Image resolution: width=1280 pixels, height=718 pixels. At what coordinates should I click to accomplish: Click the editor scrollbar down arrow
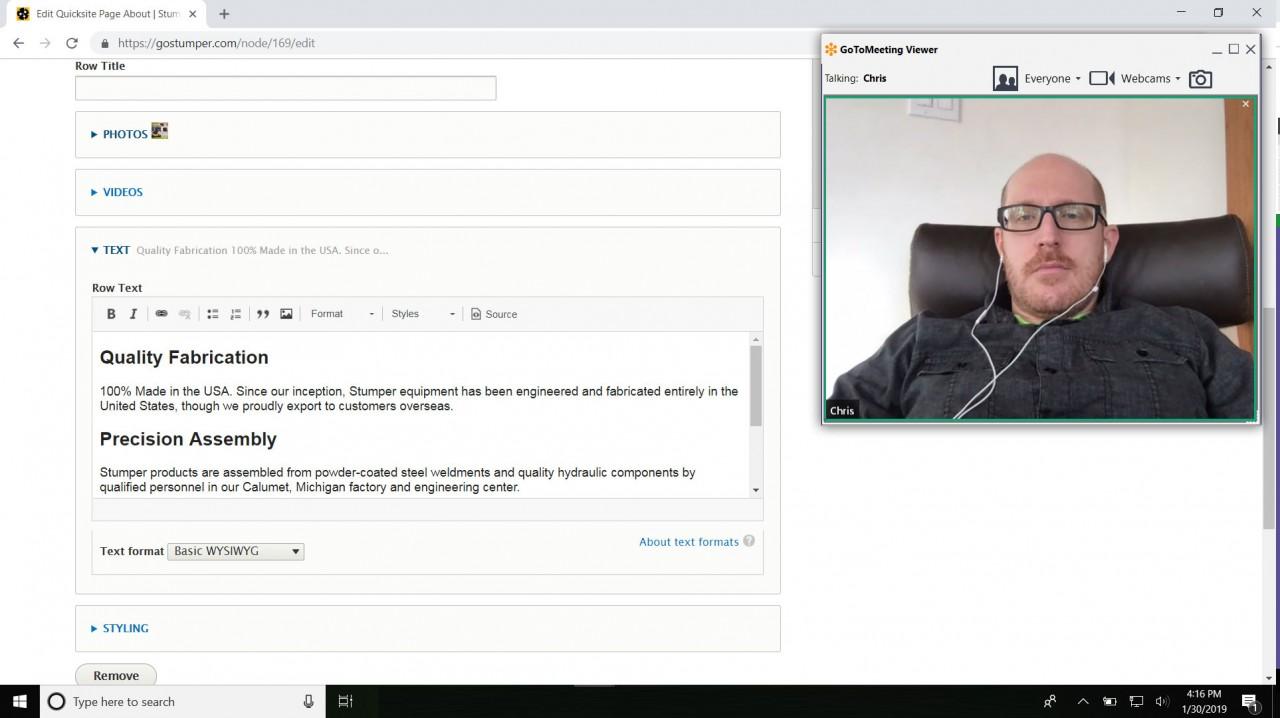pyautogui.click(x=756, y=490)
